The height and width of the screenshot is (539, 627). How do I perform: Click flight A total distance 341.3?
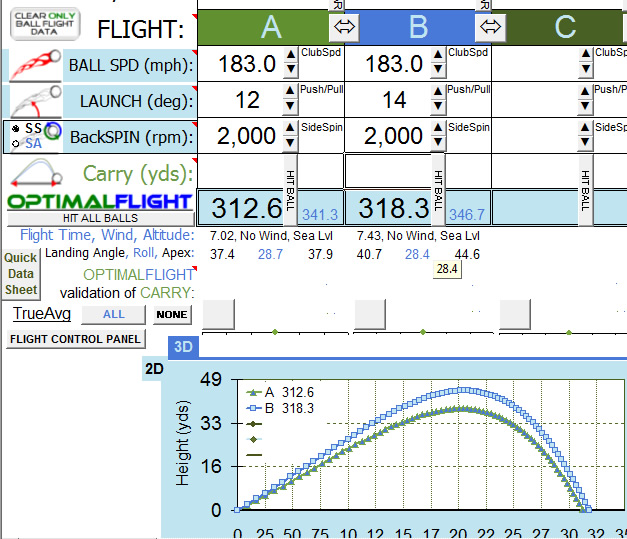pos(320,215)
